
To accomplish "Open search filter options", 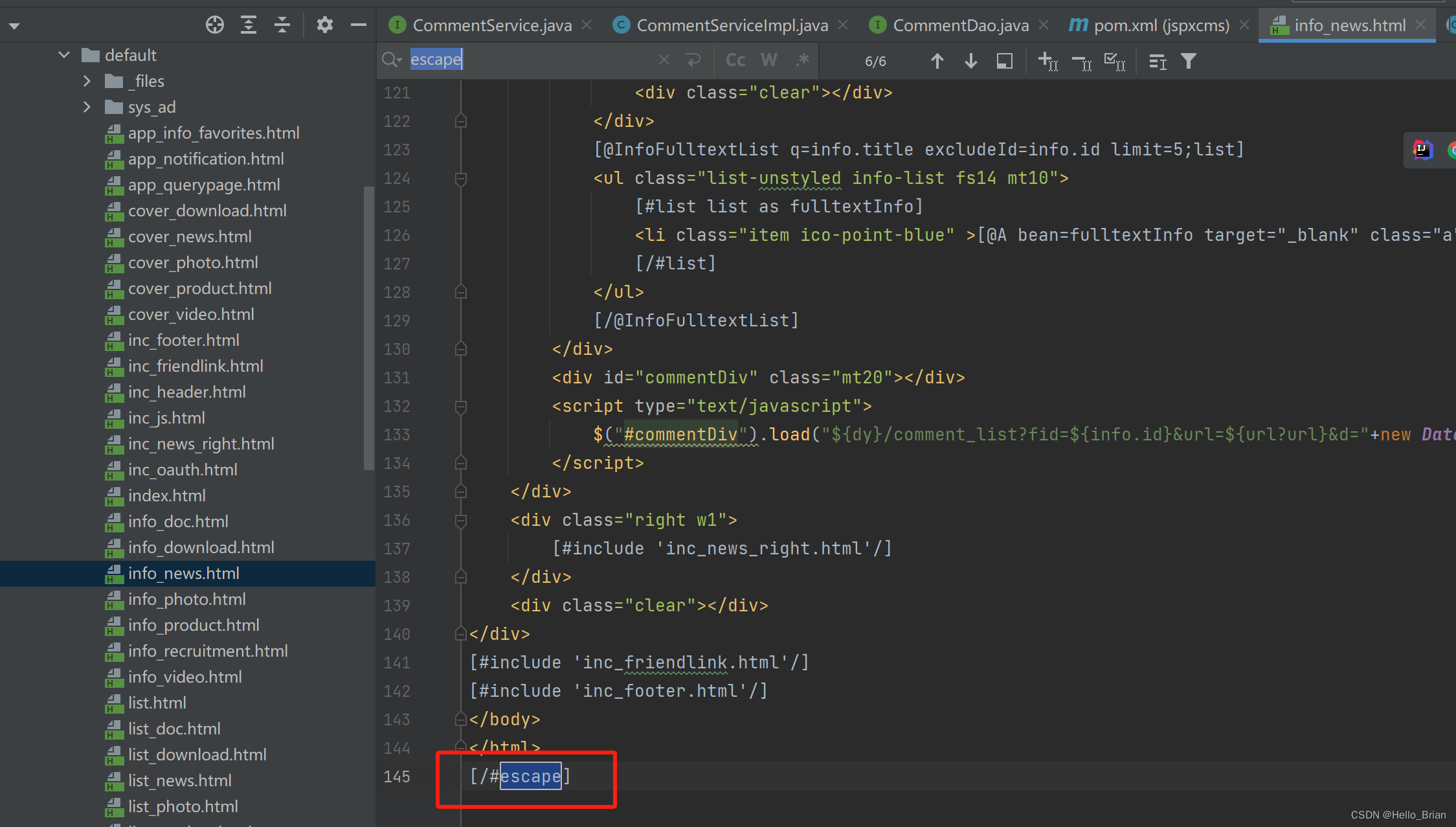I will (x=1188, y=61).
